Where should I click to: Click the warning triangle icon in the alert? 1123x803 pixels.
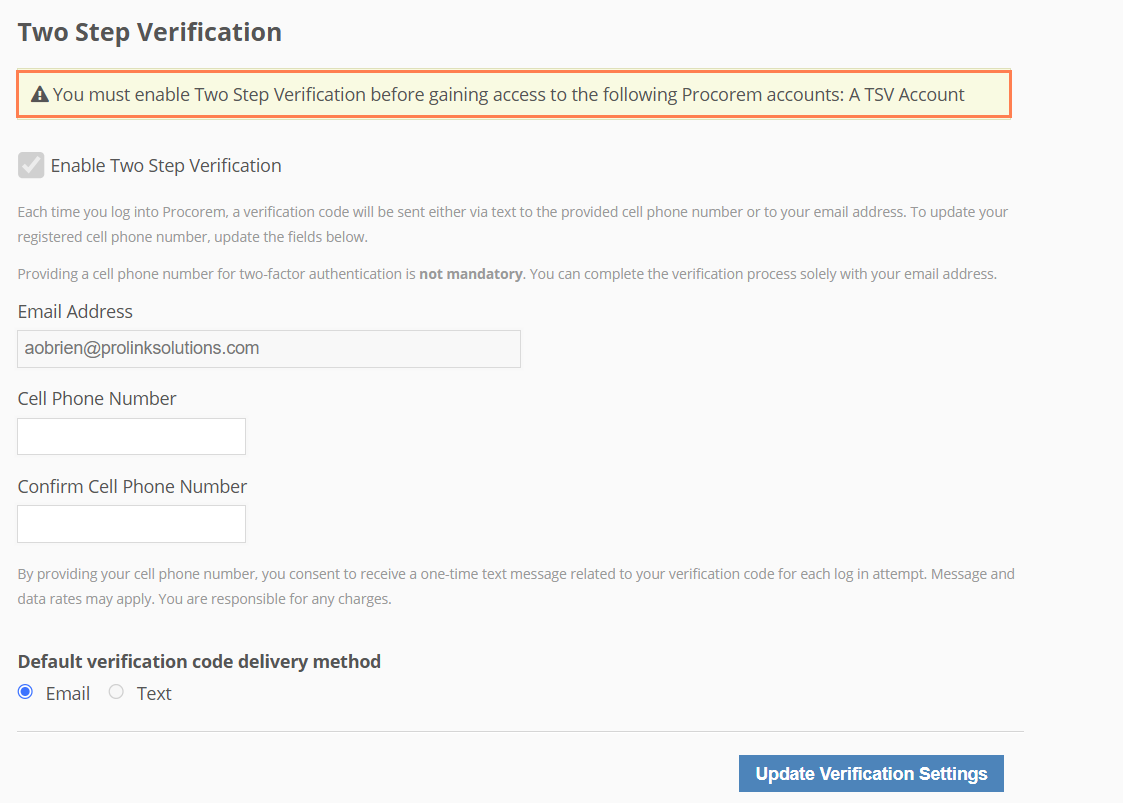[40, 95]
